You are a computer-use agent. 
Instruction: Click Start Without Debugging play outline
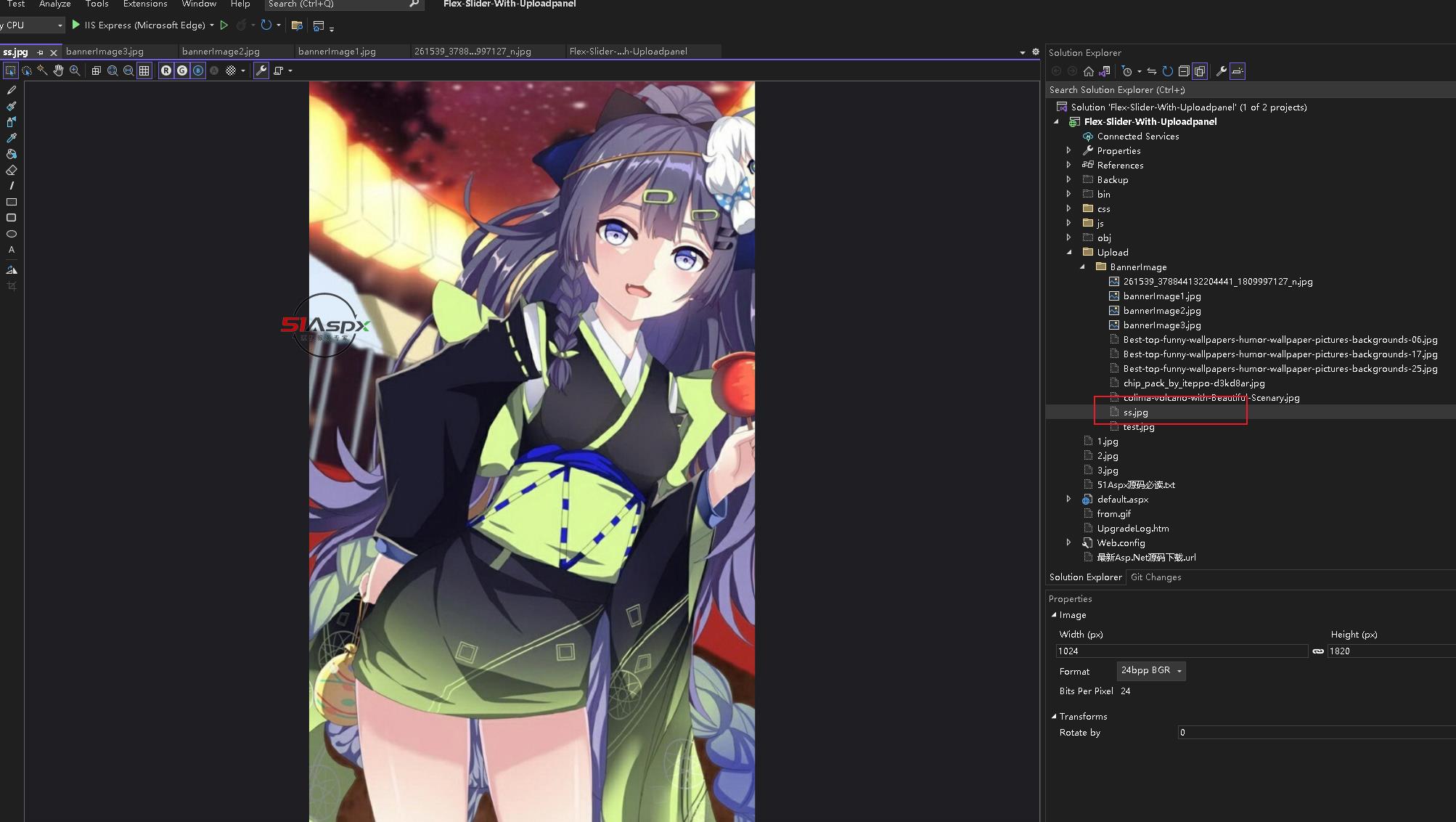click(224, 25)
